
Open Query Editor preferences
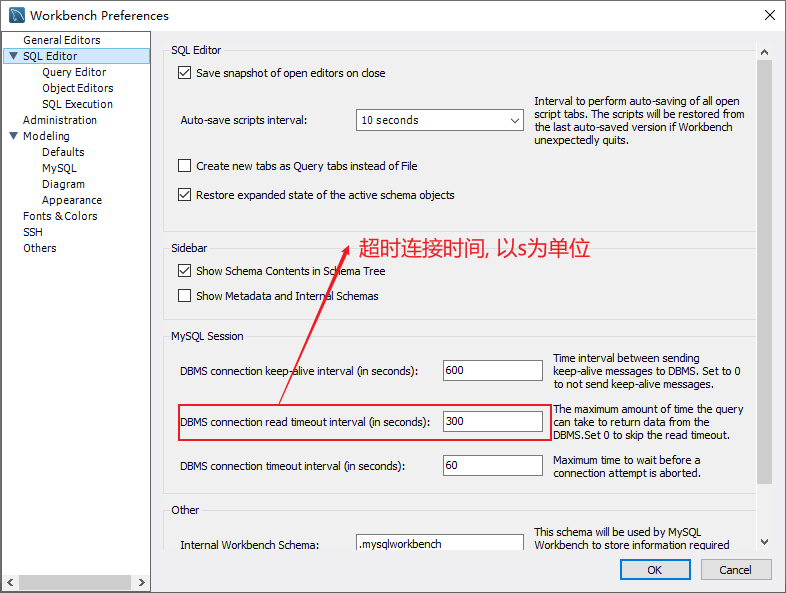74,72
